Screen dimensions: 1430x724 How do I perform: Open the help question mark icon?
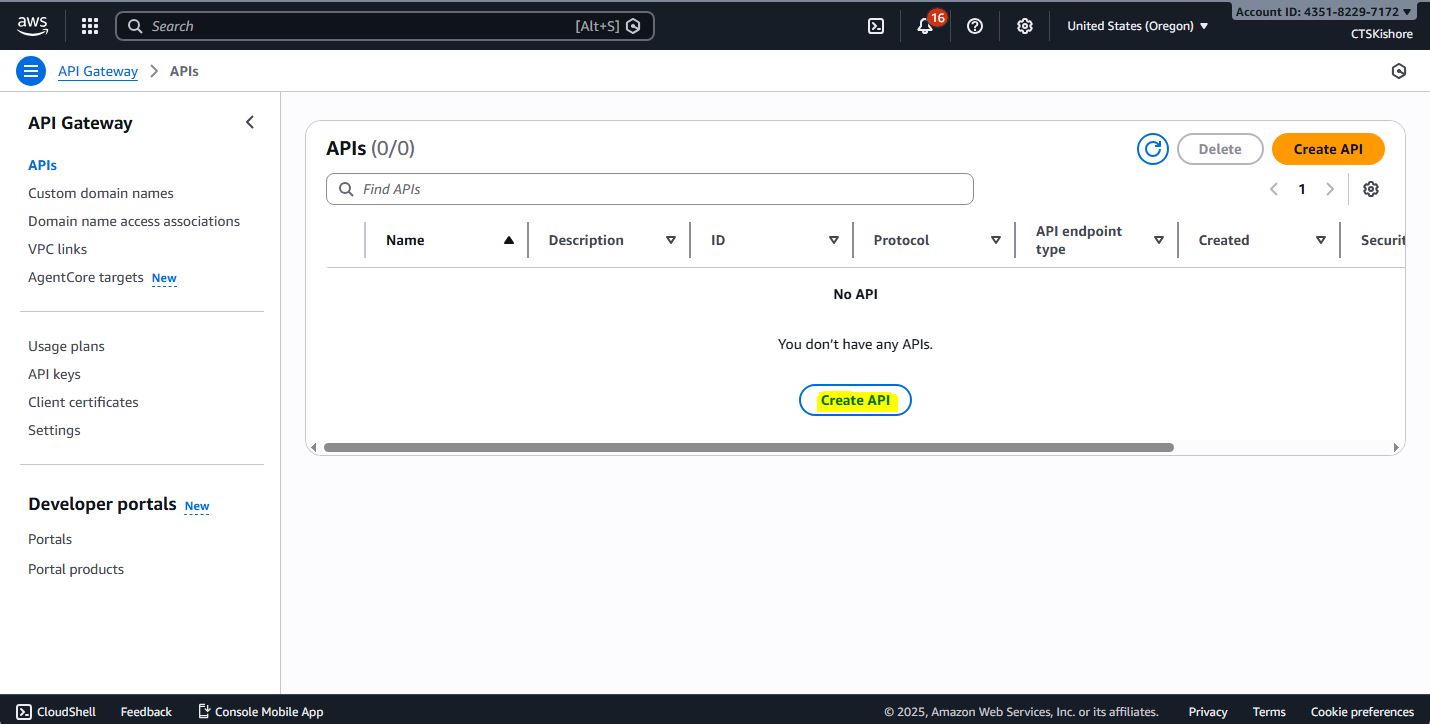[x=975, y=26]
